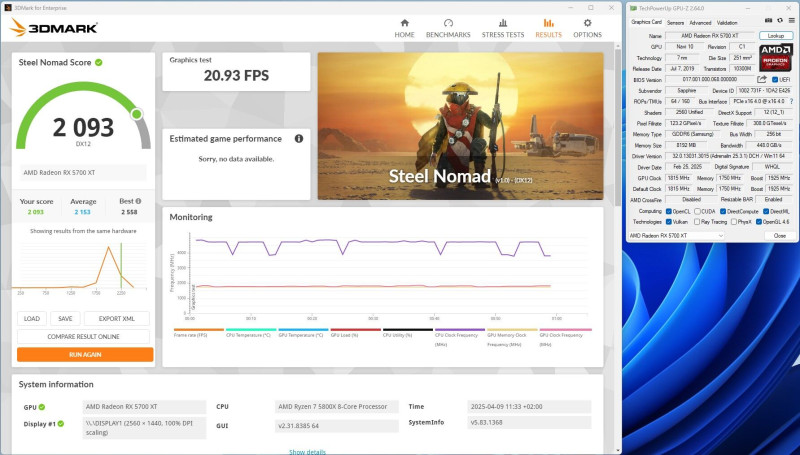Open GPU-Z hamburger menu

791,21
